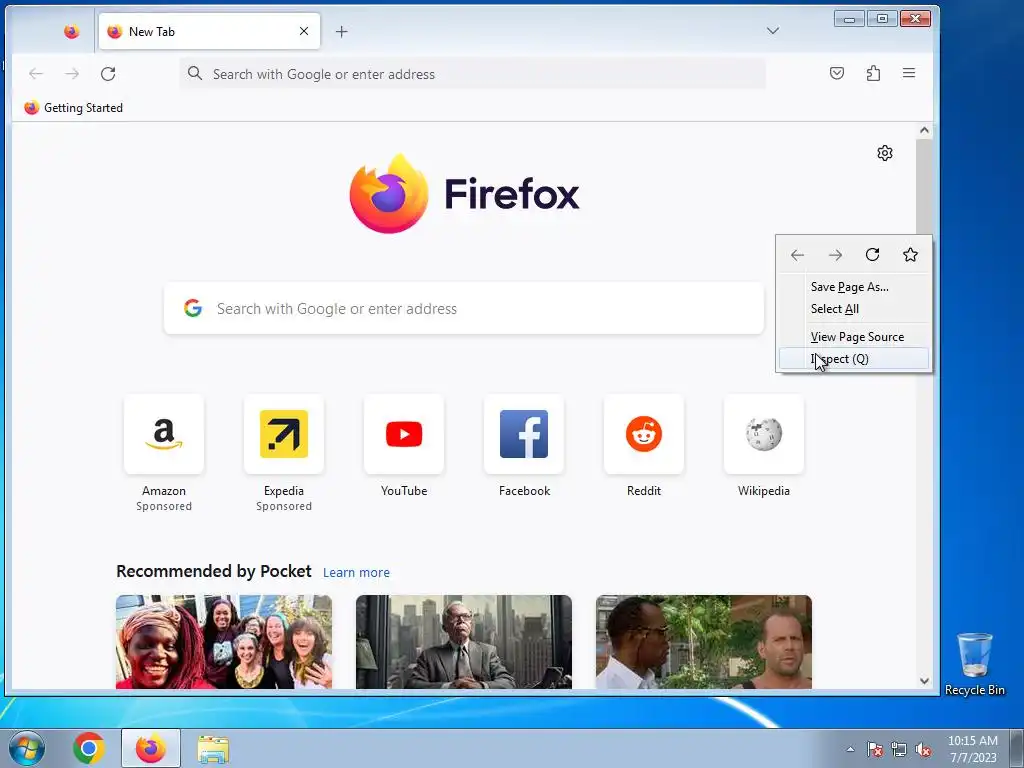The width and height of the screenshot is (1024, 768).
Task: Open Save to Pocket icon
Action: [837, 73]
